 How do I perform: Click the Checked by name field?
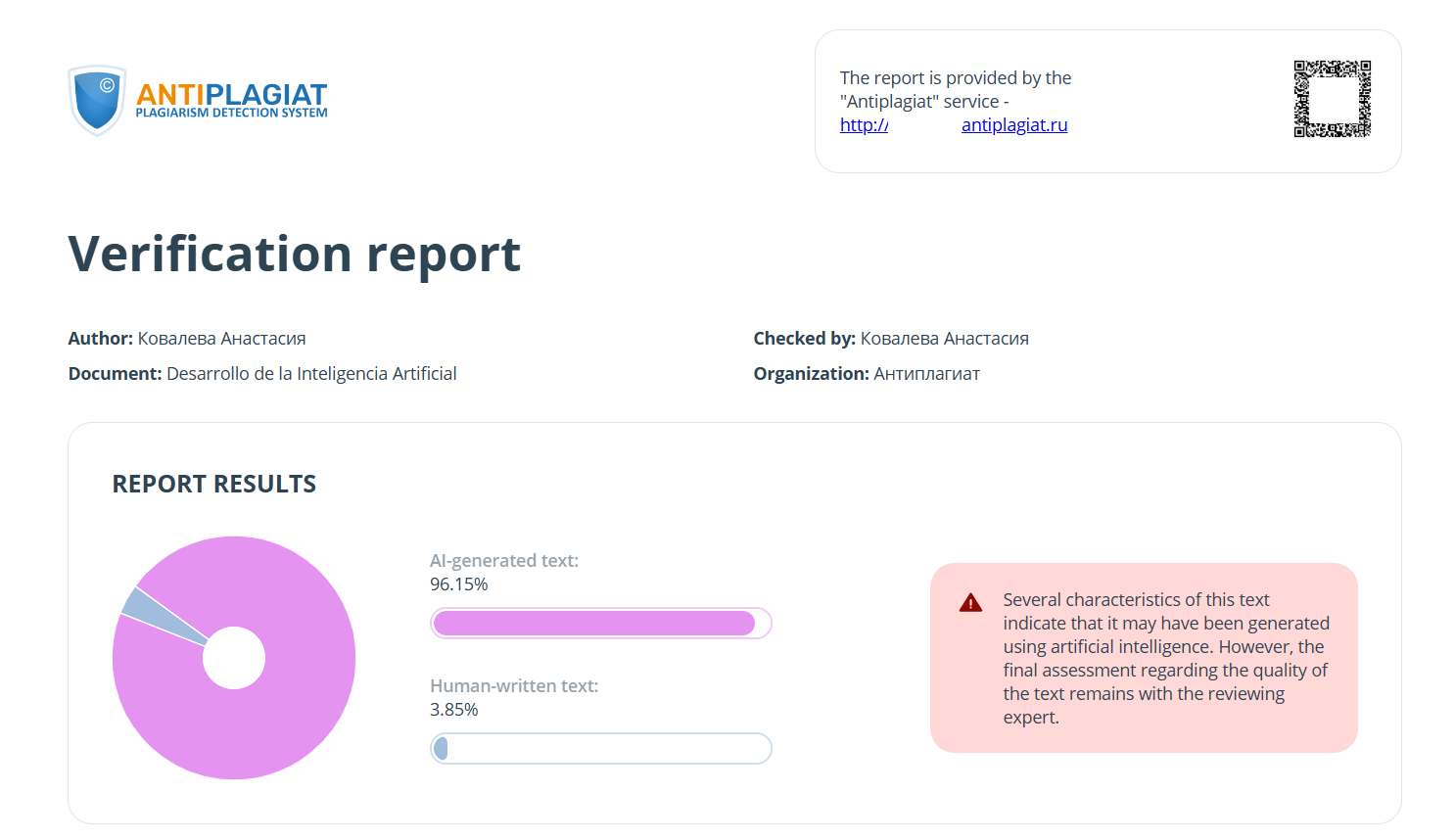point(944,339)
